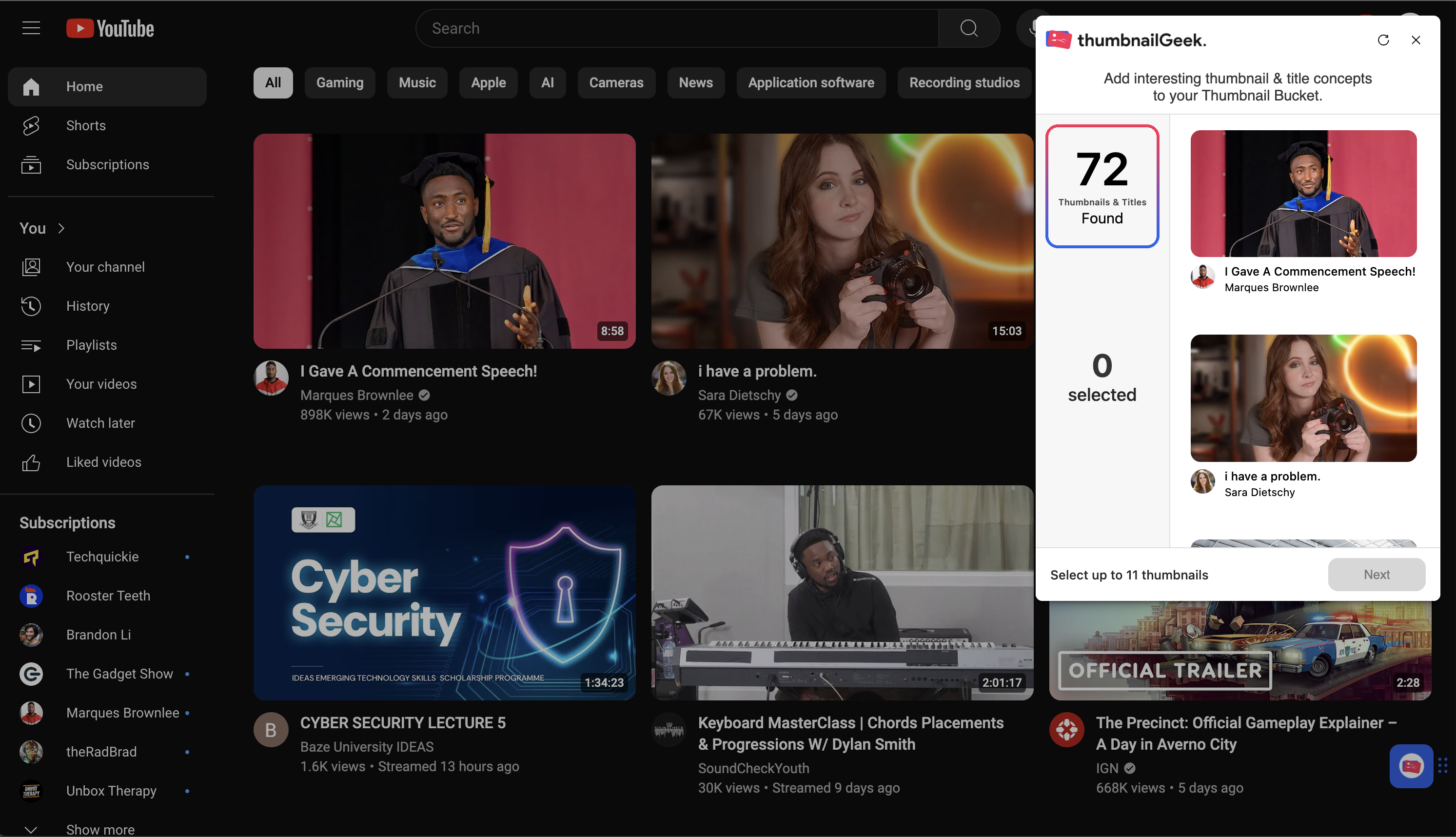Click the Next button in thumbnailGeek
Viewport: 1456px width, 837px height.
click(1377, 574)
